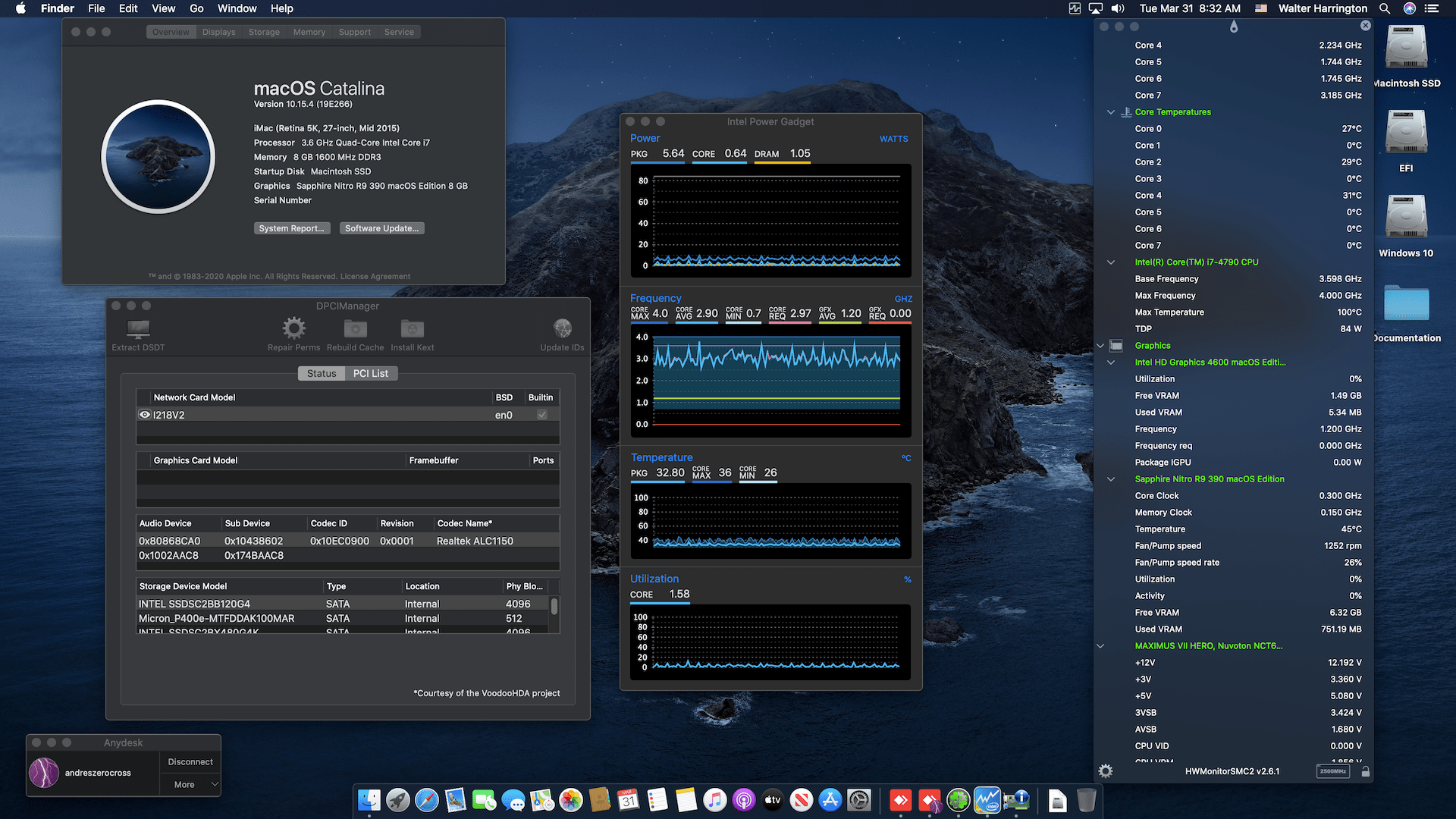
Task: Click the Install Kext icon
Action: (412, 328)
